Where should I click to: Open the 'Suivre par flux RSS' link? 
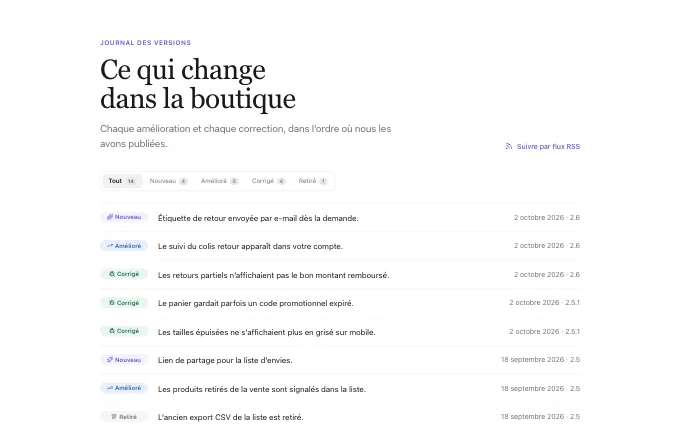(543, 147)
